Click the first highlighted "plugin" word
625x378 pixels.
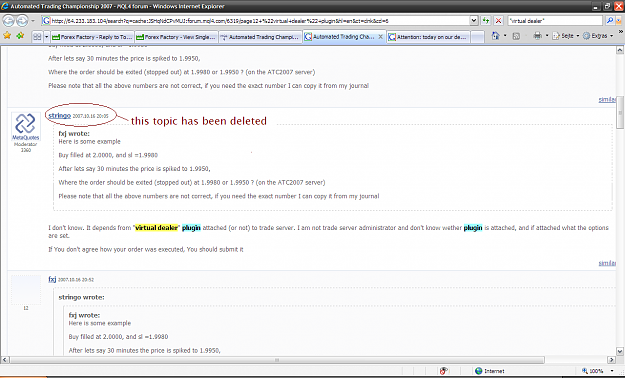[191, 228]
